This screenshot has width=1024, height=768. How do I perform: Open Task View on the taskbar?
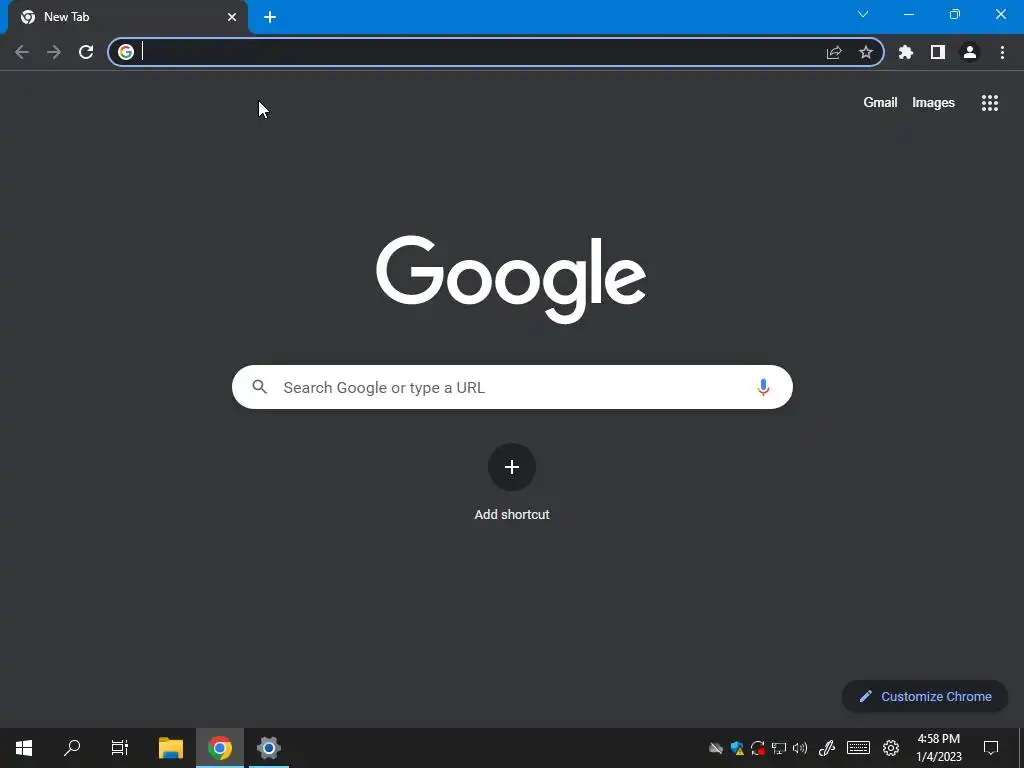point(120,748)
